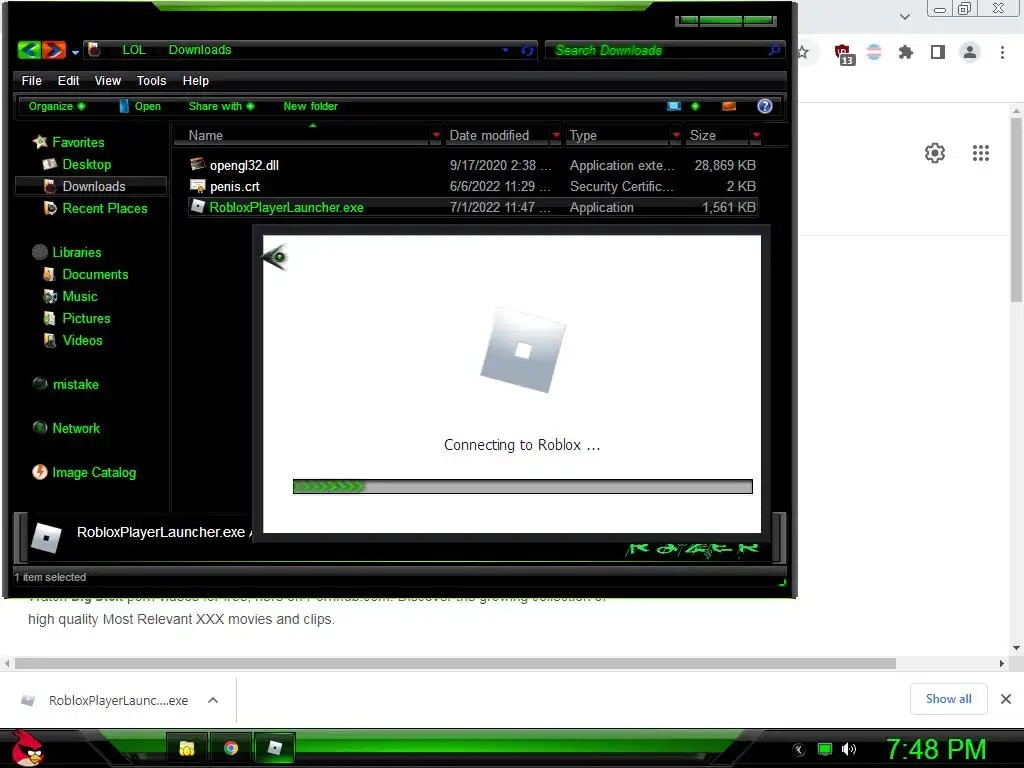Open the Size column filter dropdown

[x=756, y=135]
